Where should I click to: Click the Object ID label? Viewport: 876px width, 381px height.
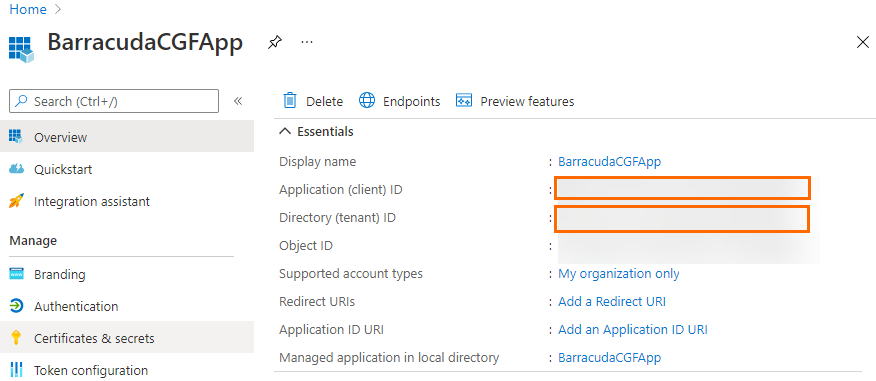pos(306,246)
